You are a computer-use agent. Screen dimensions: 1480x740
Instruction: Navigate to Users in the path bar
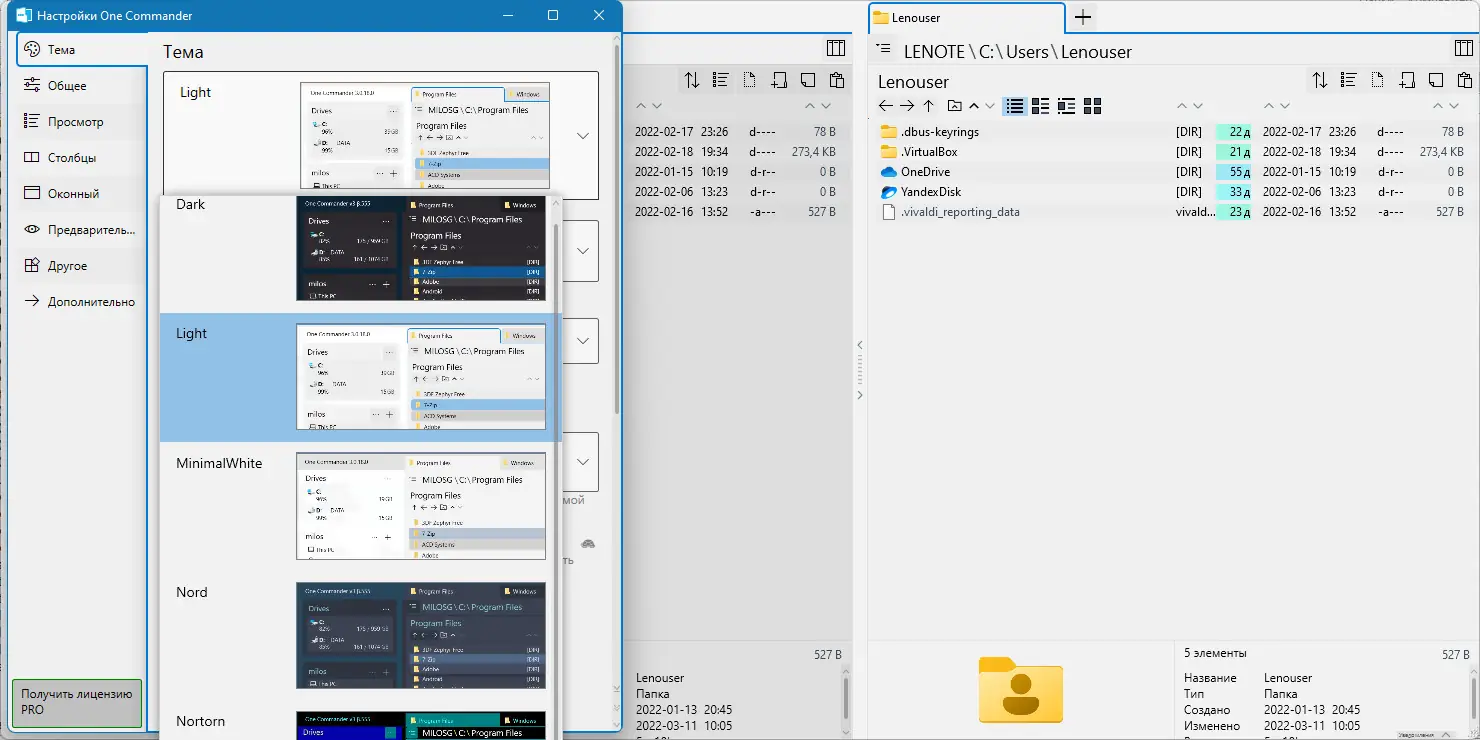click(x=1027, y=51)
